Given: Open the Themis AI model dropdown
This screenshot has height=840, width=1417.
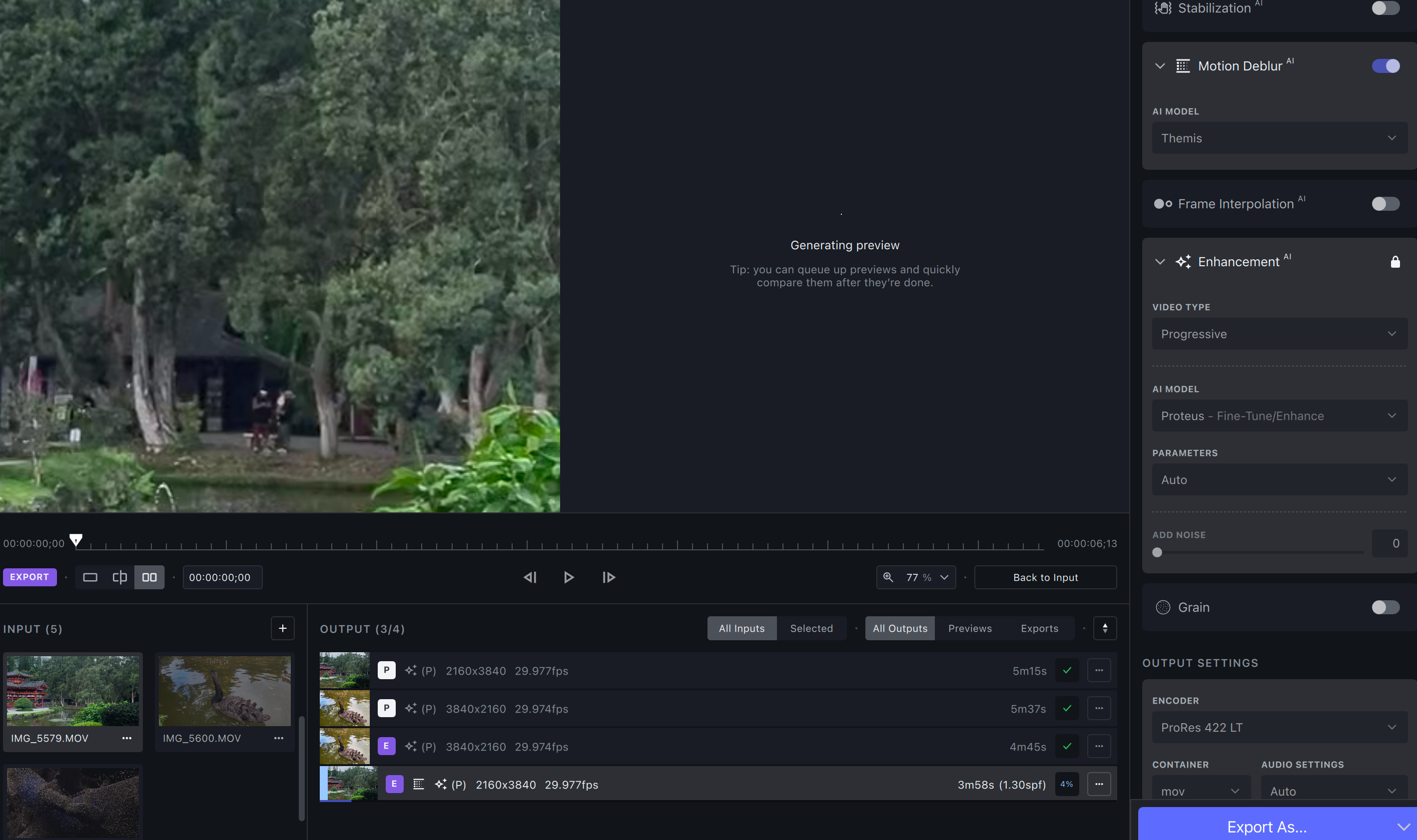Looking at the screenshot, I should point(1280,138).
